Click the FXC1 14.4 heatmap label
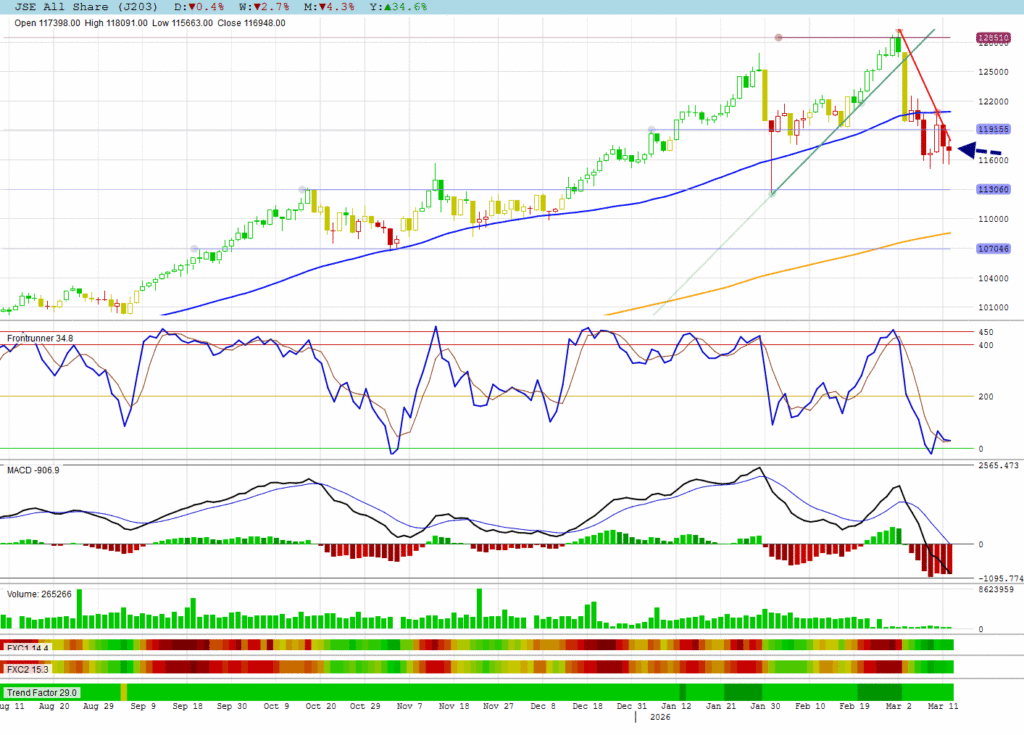The image size is (1024, 735). click(28, 647)
